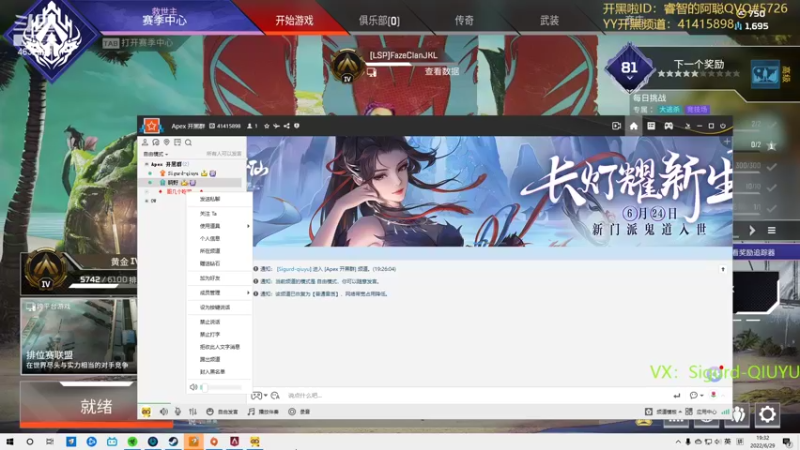Open 赛季中心 season center in Apex

(x=164, y=20)
